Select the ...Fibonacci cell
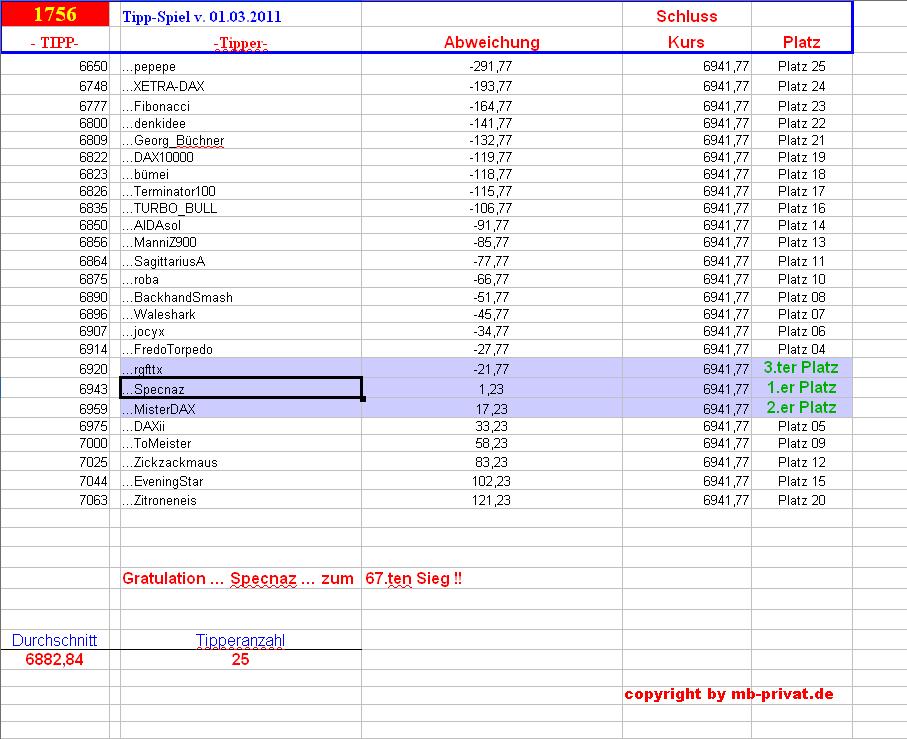Screen dimensions: 907x739 tap(241, 106)
